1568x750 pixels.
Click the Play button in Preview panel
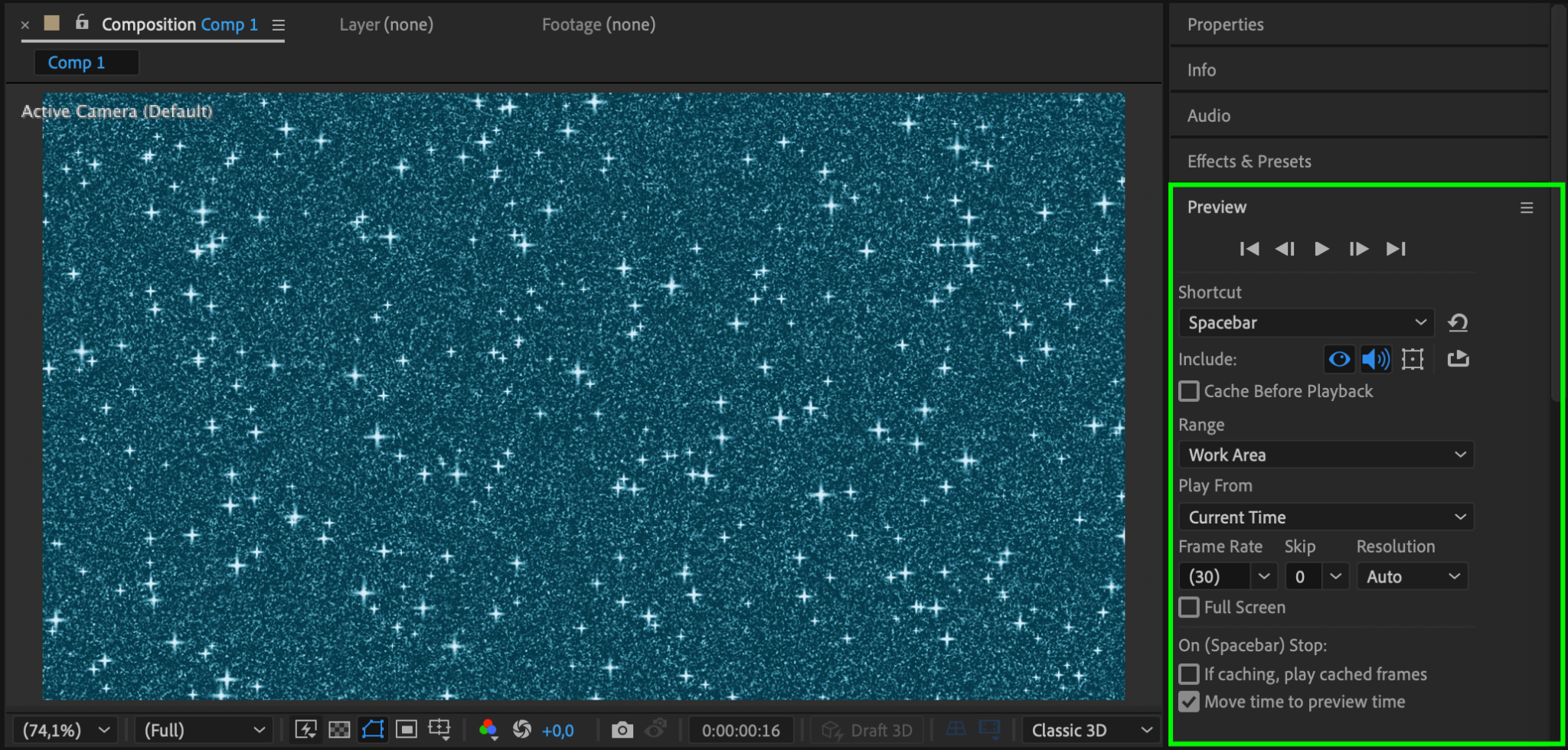coord(1321,249)
